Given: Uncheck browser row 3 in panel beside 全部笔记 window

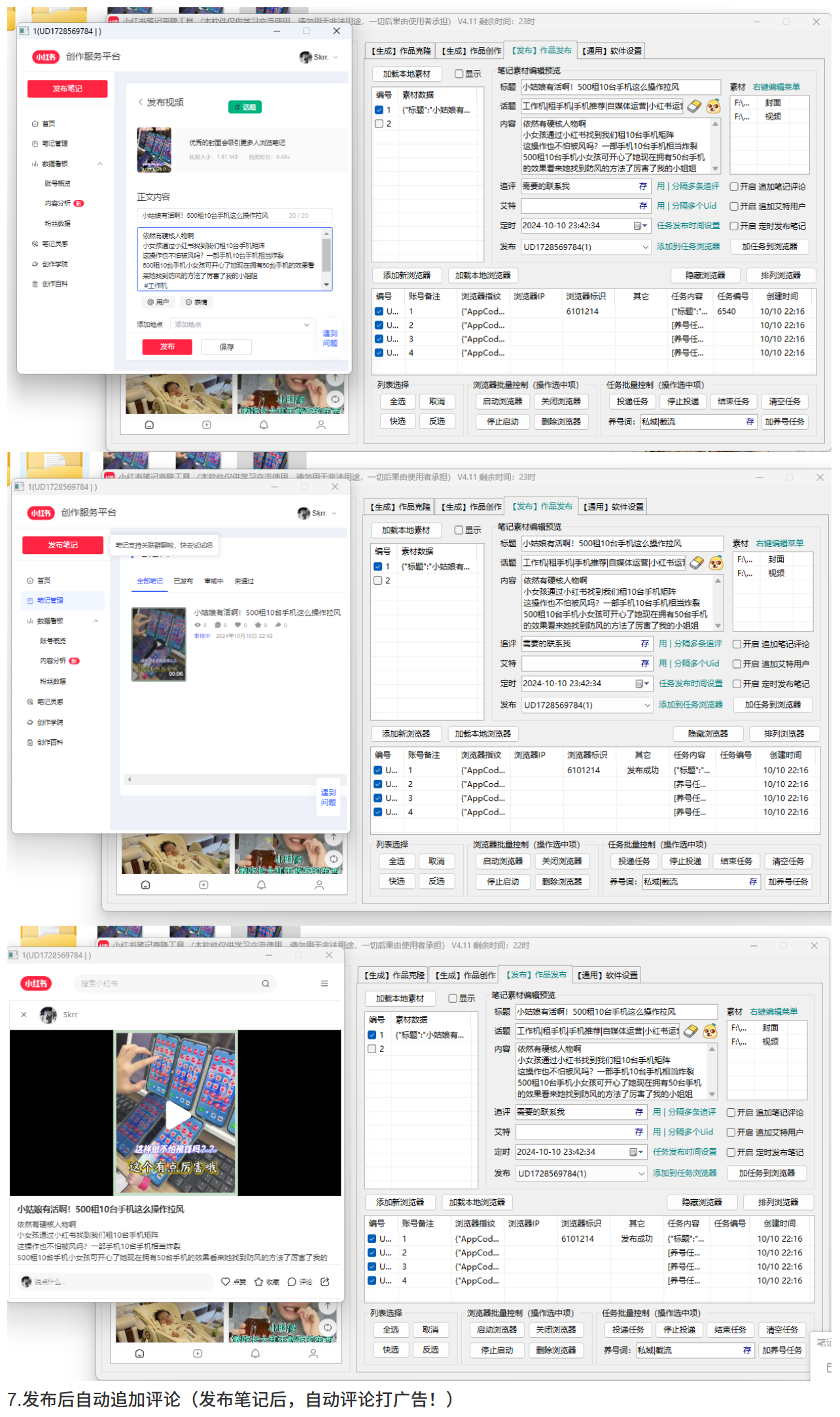Looking at the screenshot, I should point(377,798).
